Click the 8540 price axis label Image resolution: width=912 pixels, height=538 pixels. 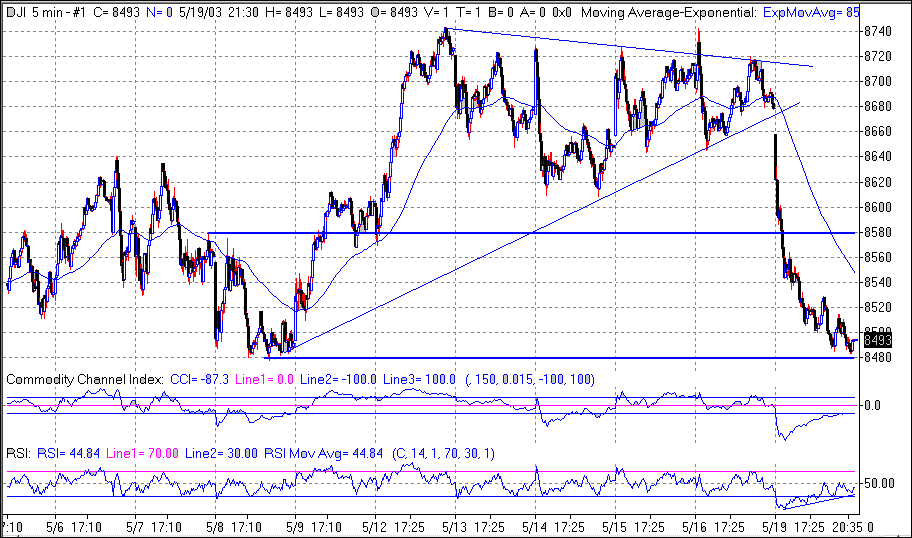pos(878,282)
